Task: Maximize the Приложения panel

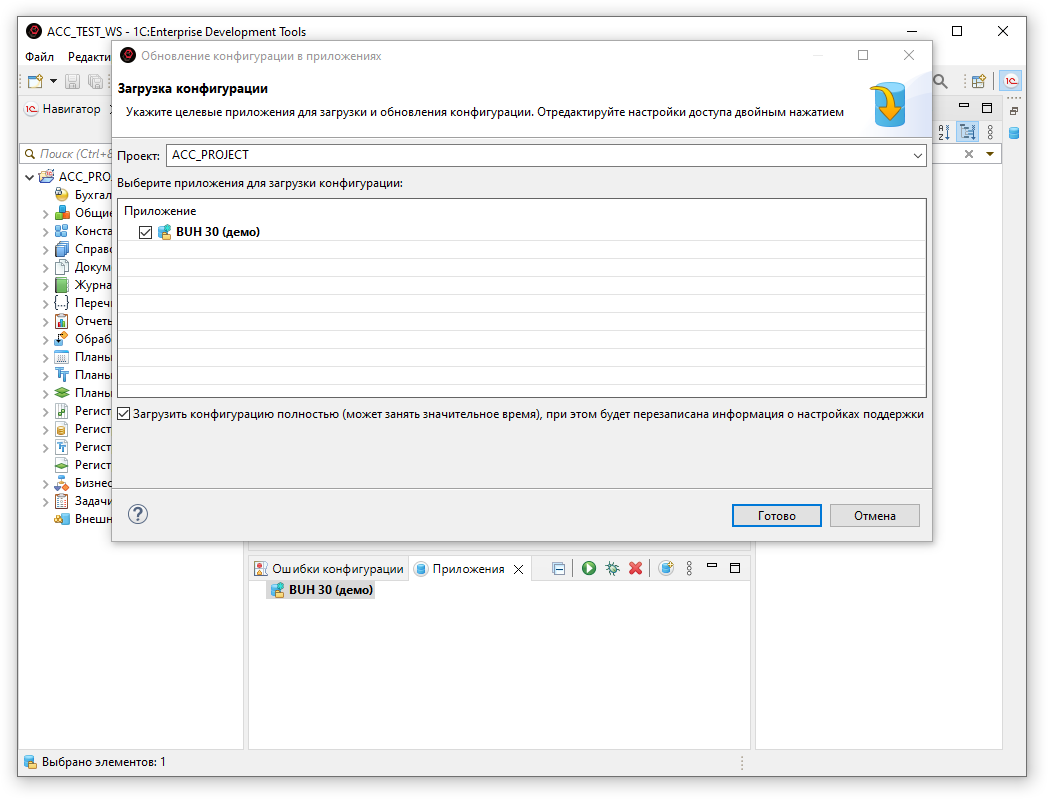Action: coord(735,568)
